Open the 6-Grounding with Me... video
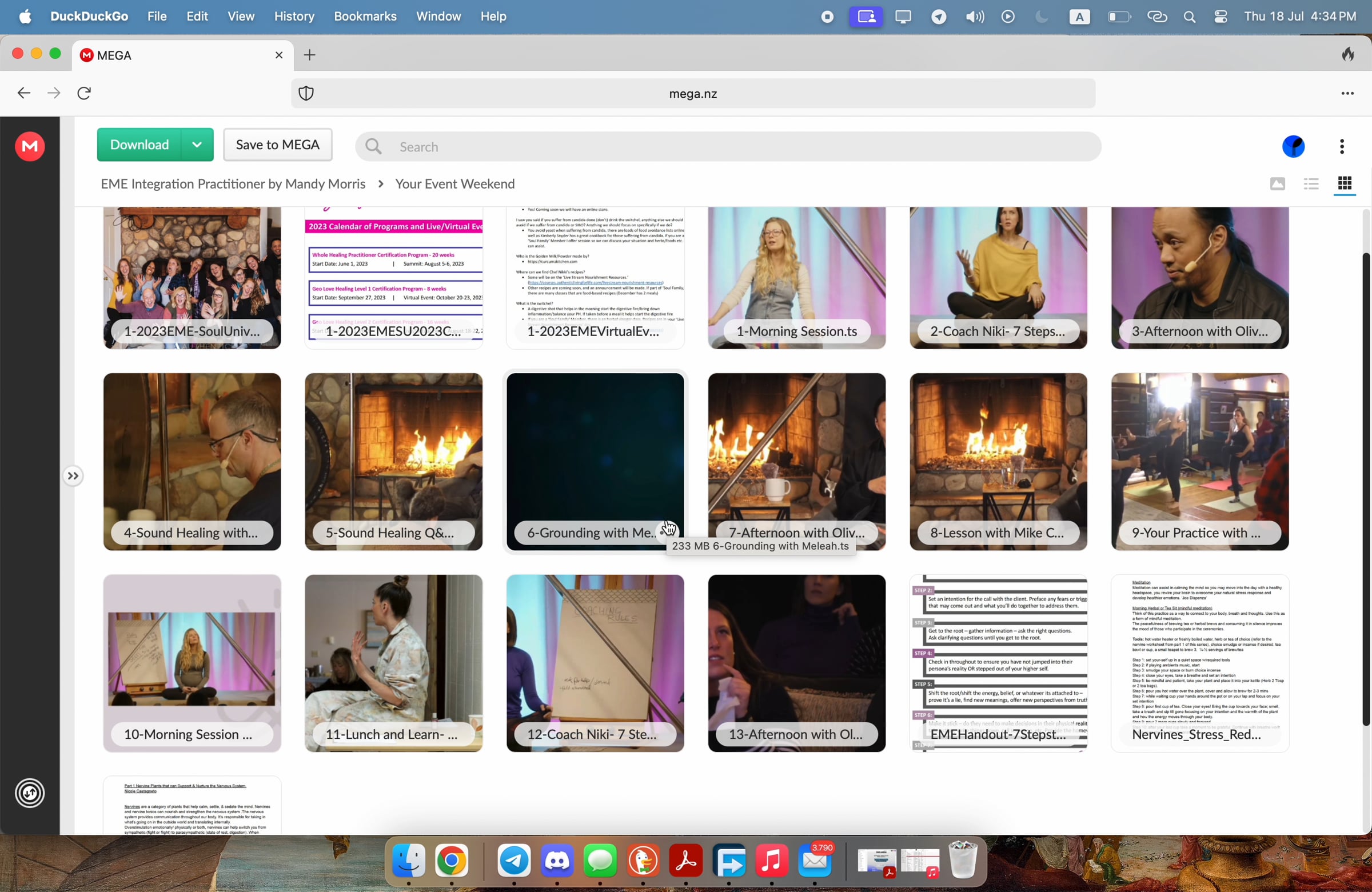The image size is (1372, 892). pos(596,462)
